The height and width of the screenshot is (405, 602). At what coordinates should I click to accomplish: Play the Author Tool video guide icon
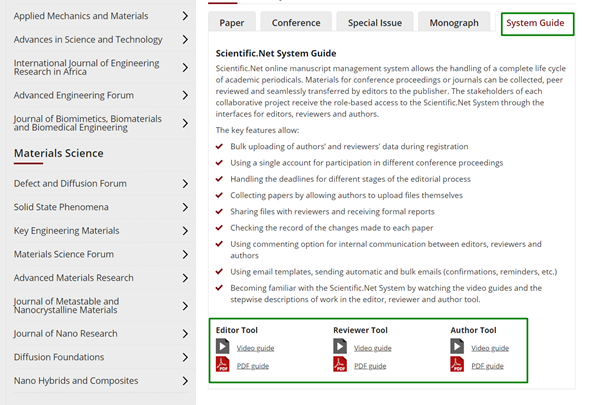pos(457,346)
